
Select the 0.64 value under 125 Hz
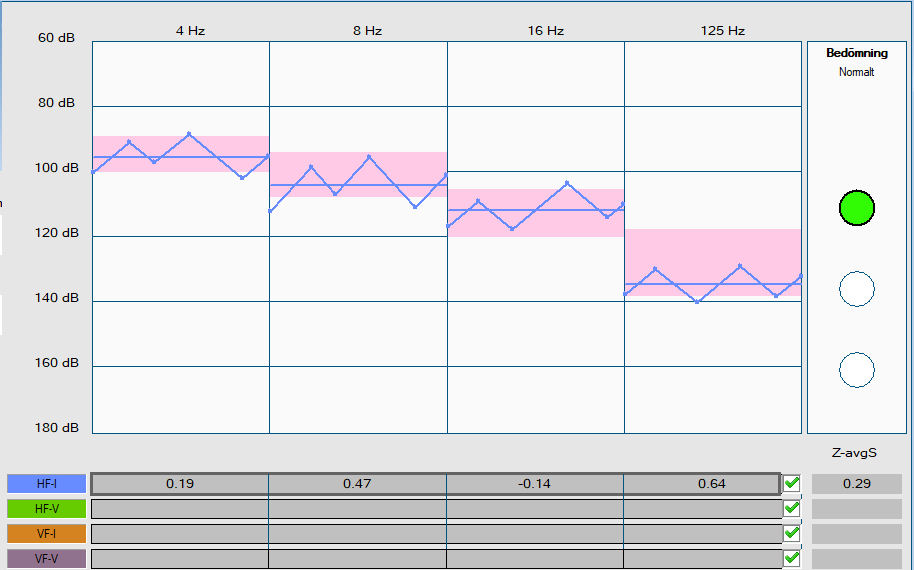click(x=711, y=484)
